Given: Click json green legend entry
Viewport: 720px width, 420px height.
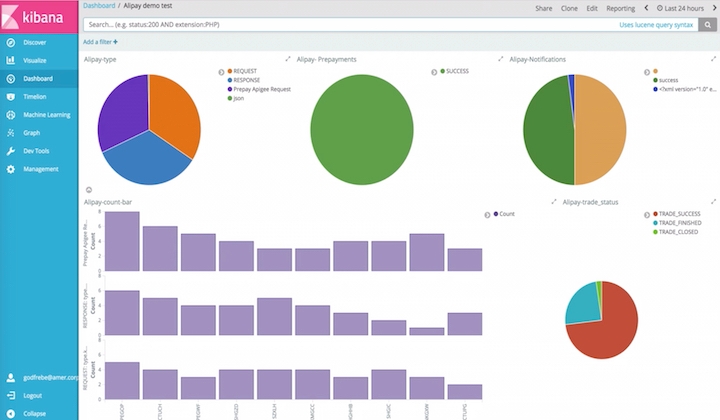Looking at the screenshot, I should tap(236, 98).
